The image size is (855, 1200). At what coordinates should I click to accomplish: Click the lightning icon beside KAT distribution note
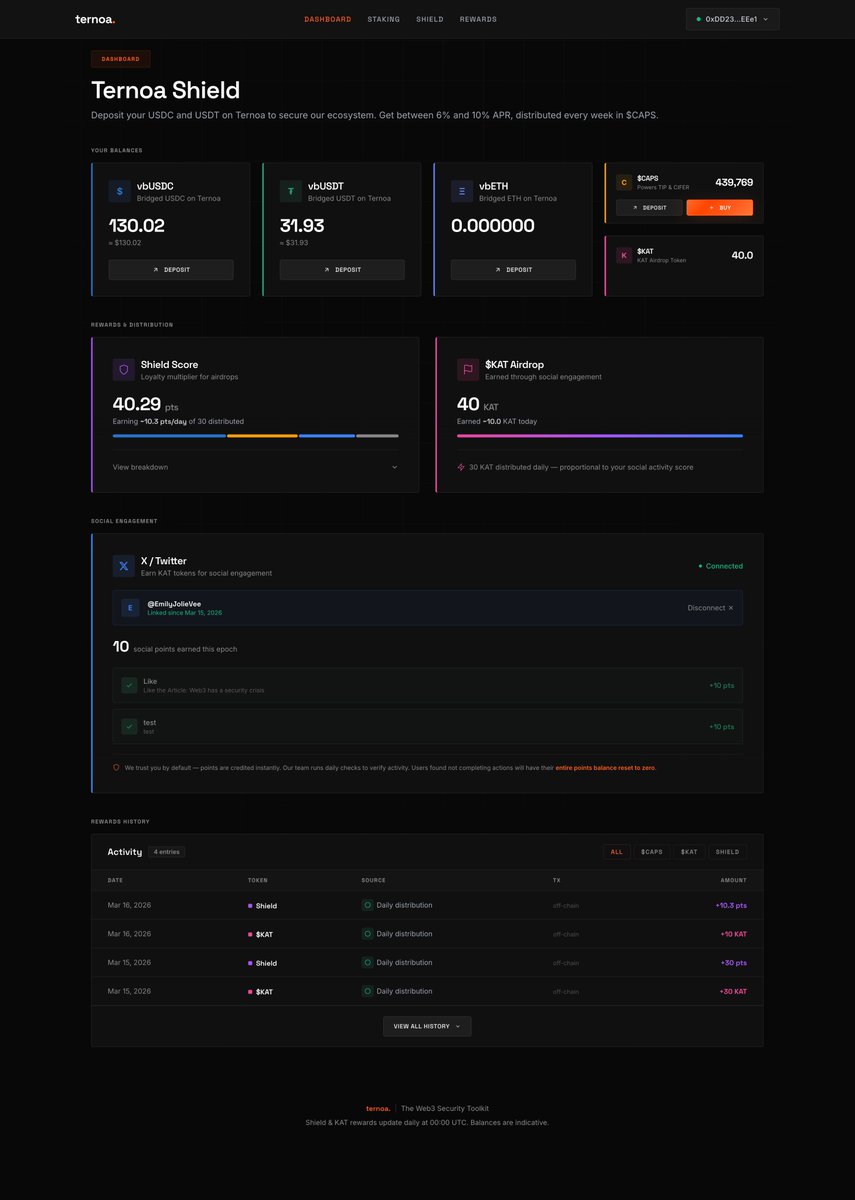(461, 467)
